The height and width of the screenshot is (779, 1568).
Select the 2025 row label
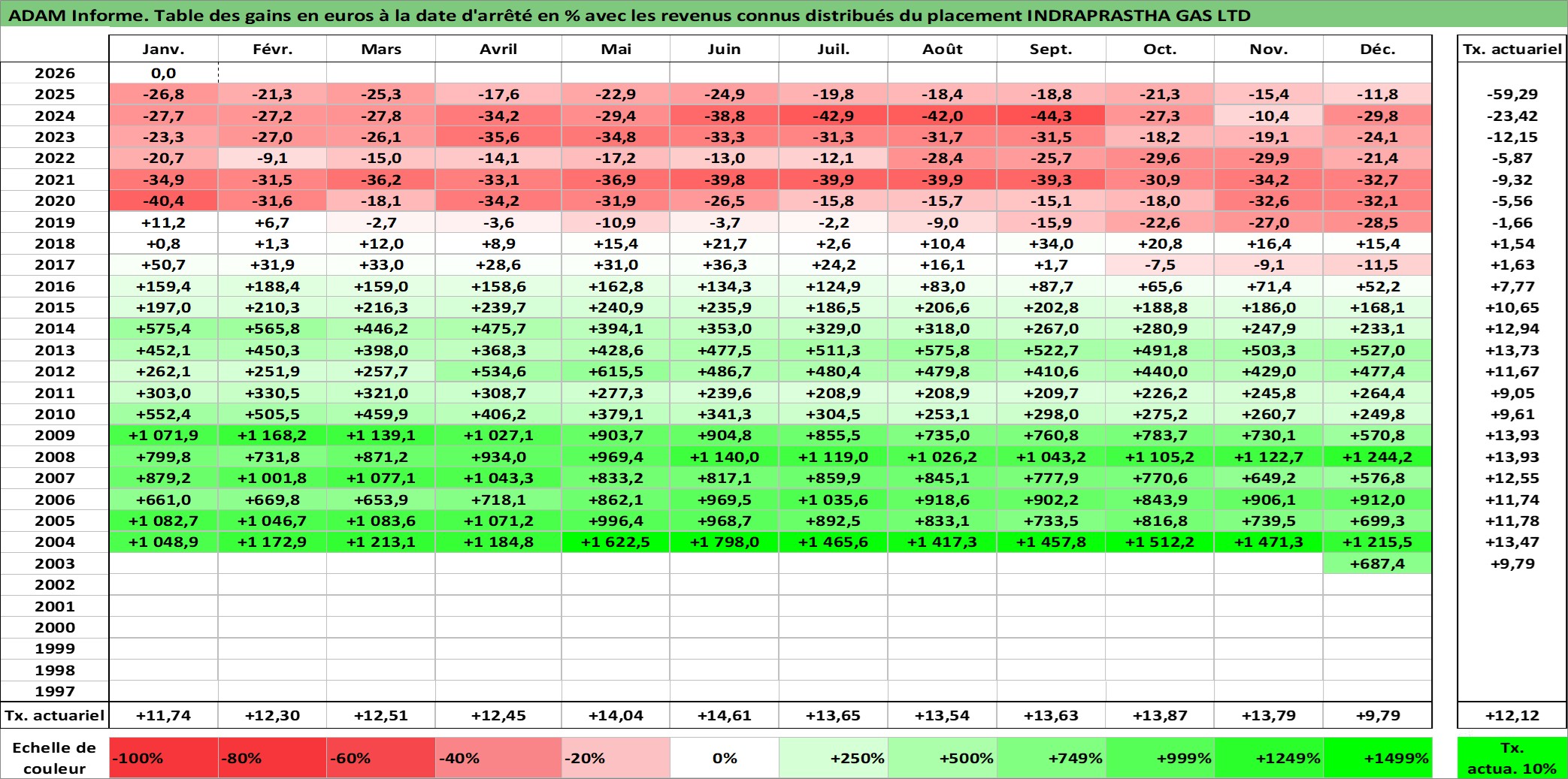click(x=55, y=94)
